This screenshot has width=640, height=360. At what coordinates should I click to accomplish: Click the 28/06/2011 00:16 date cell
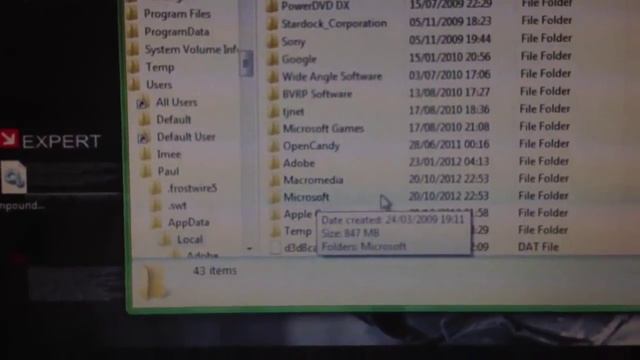coord(449,144)
